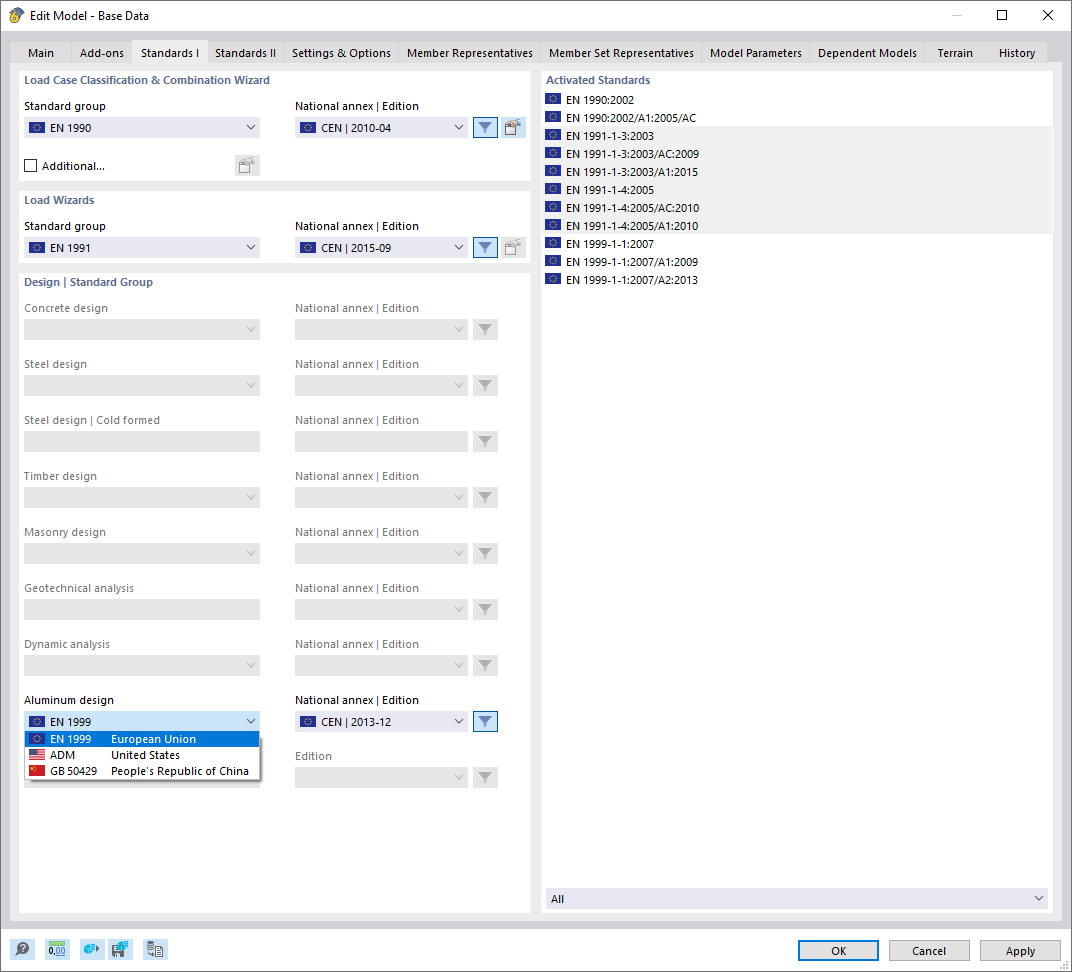The height and width of the screenshot is (972, 1072).
Task: Open the Units and Decimal Places settings
Action: pos(57,949)
